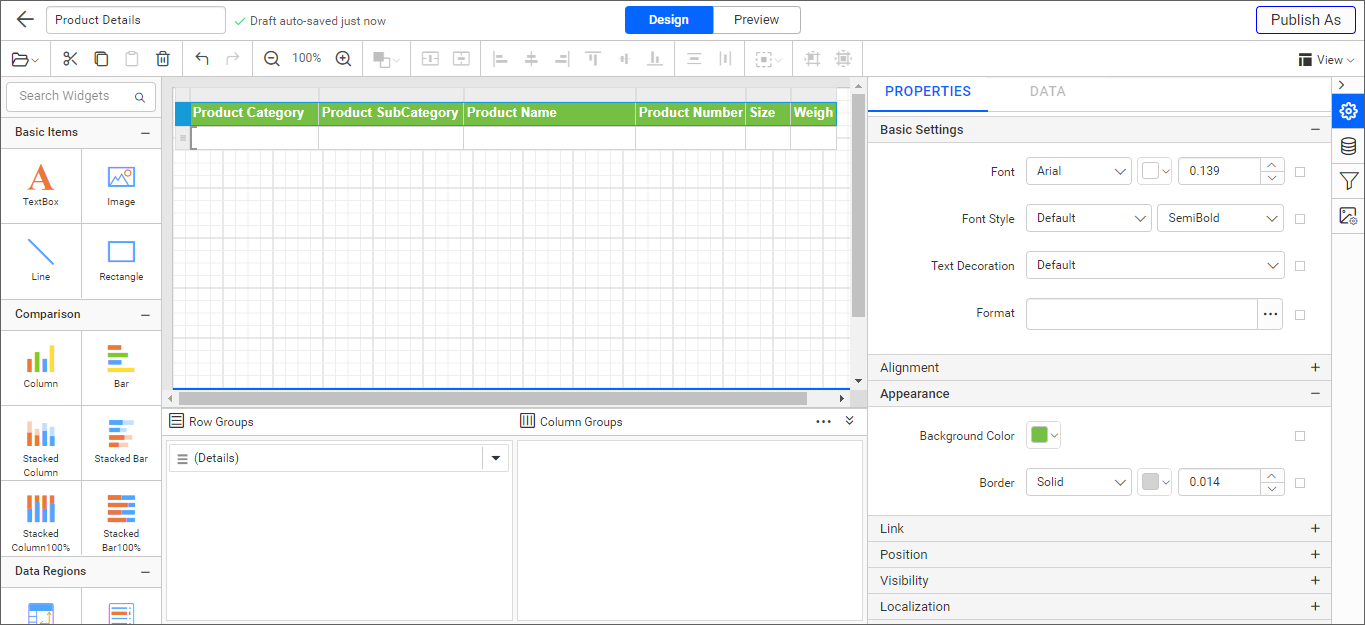Open the Format expression editor ellipsis button
Viewport: 1365px width, 625px height.
(1271, 314)
